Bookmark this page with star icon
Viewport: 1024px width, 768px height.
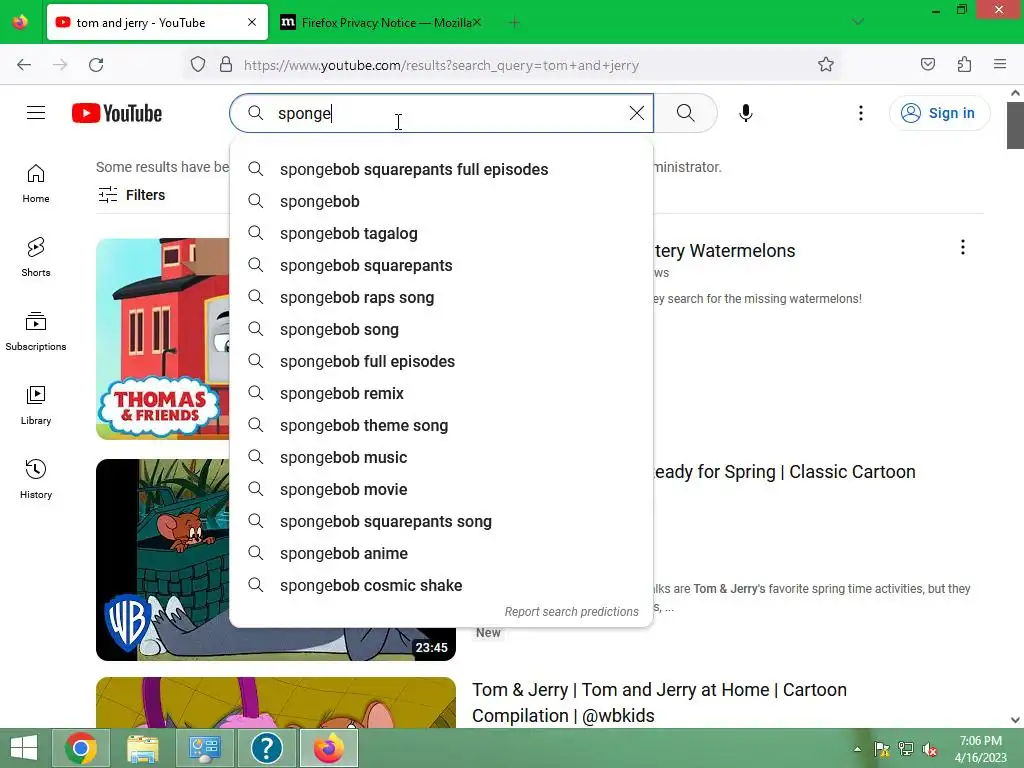click(x=825, y=65)
